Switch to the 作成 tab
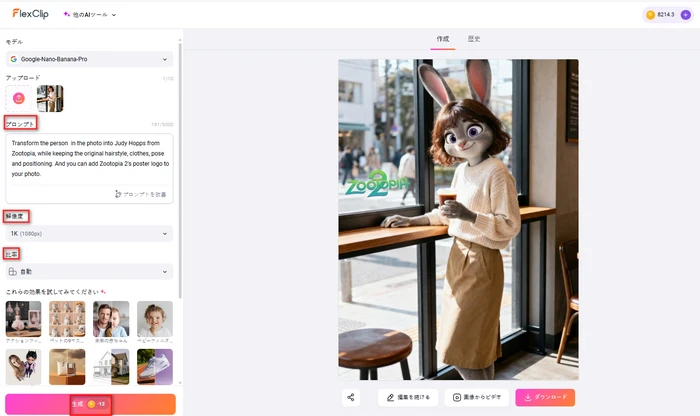Viewport: 700px width, 416px height. [443, 39]
